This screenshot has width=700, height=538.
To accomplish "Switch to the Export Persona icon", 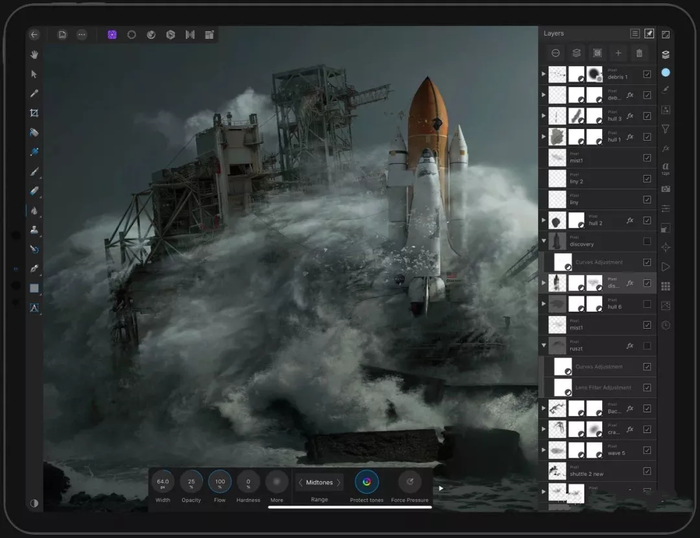I will coord(209,34).
